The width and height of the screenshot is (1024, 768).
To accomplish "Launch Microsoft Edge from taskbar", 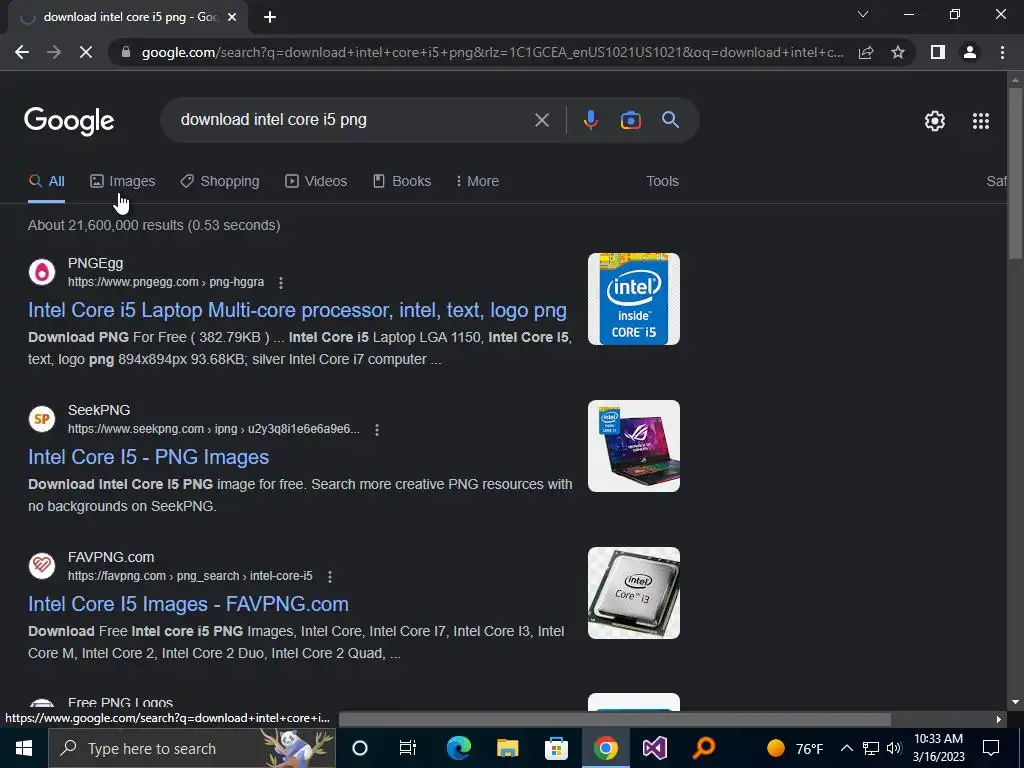I will [458, 748].
